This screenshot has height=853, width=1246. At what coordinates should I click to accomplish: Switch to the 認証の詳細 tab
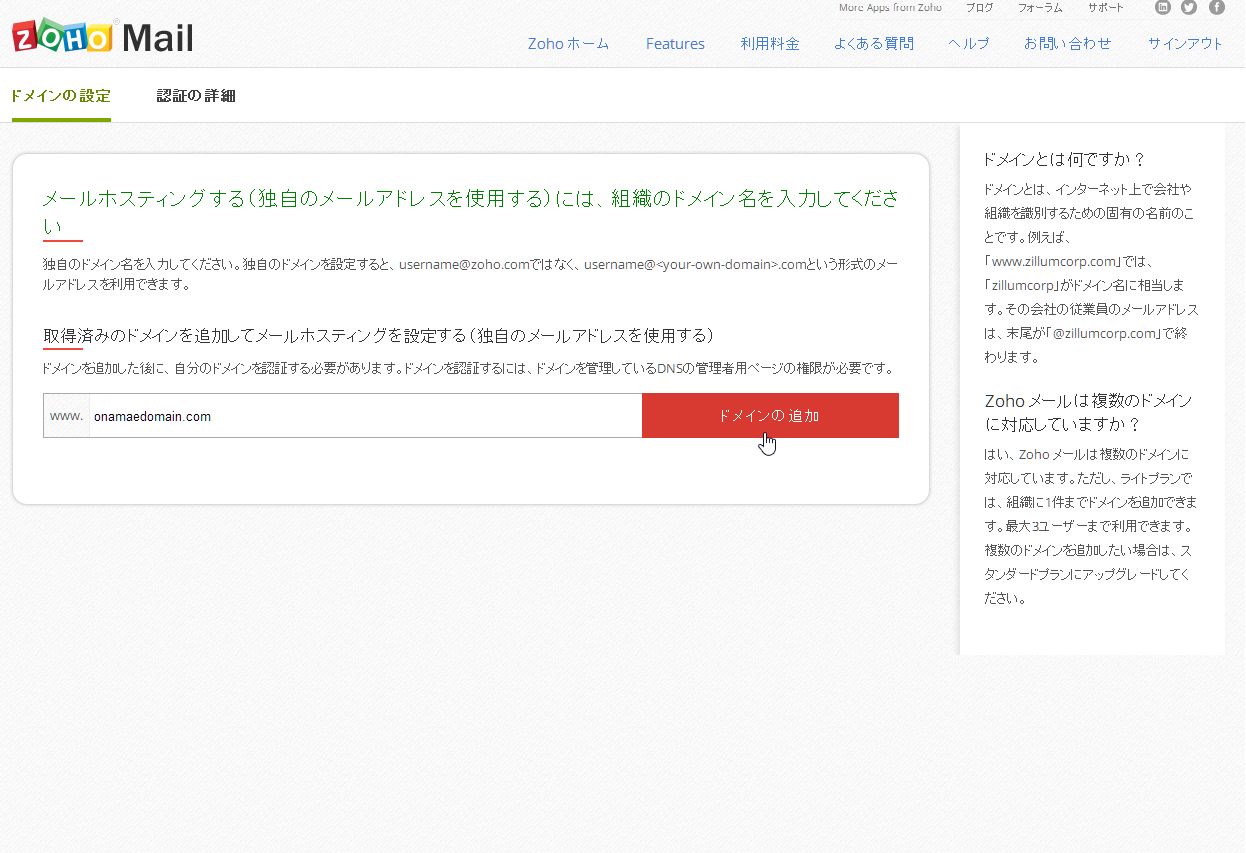point(196,96)
